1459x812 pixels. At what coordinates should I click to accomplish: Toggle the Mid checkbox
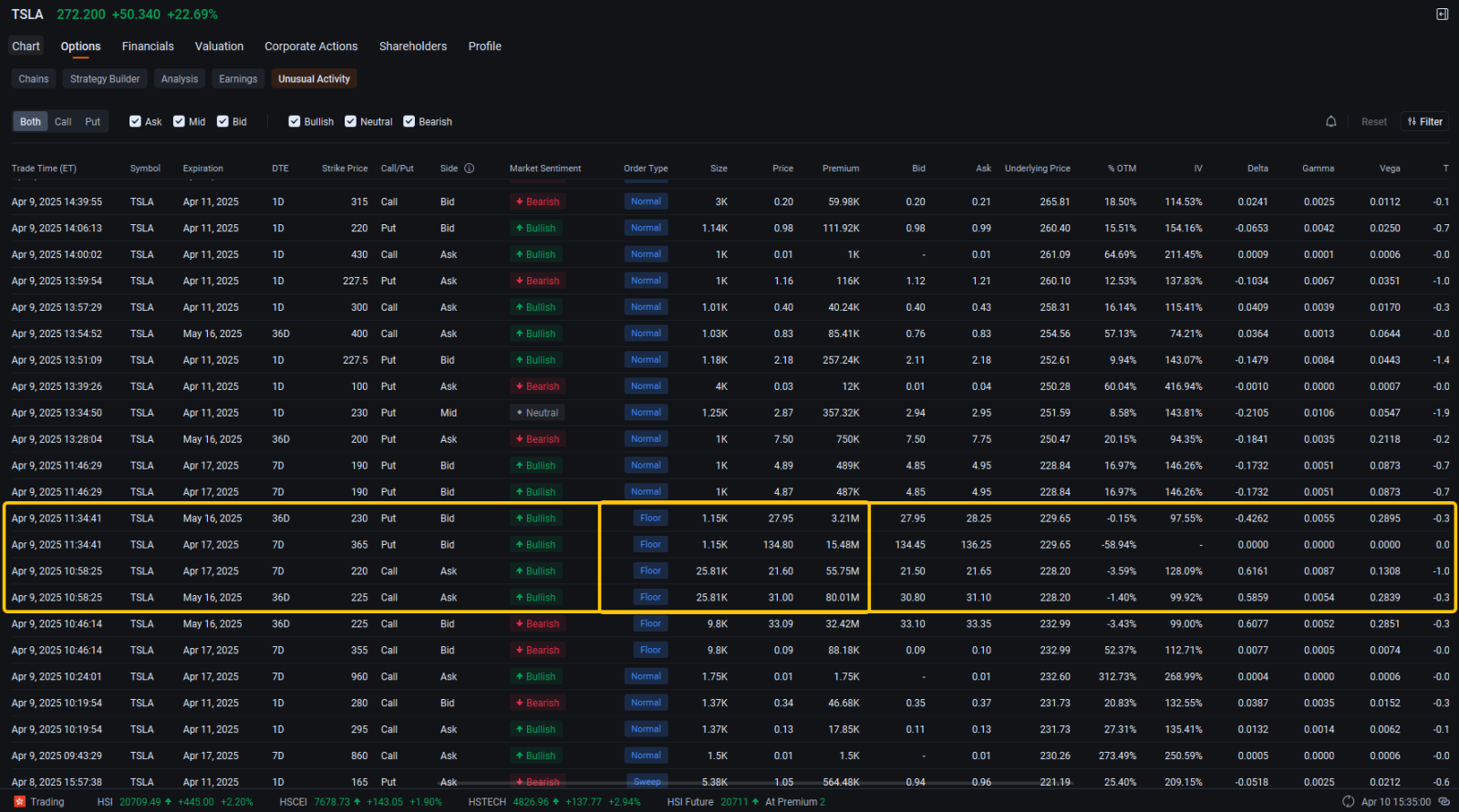179,121
